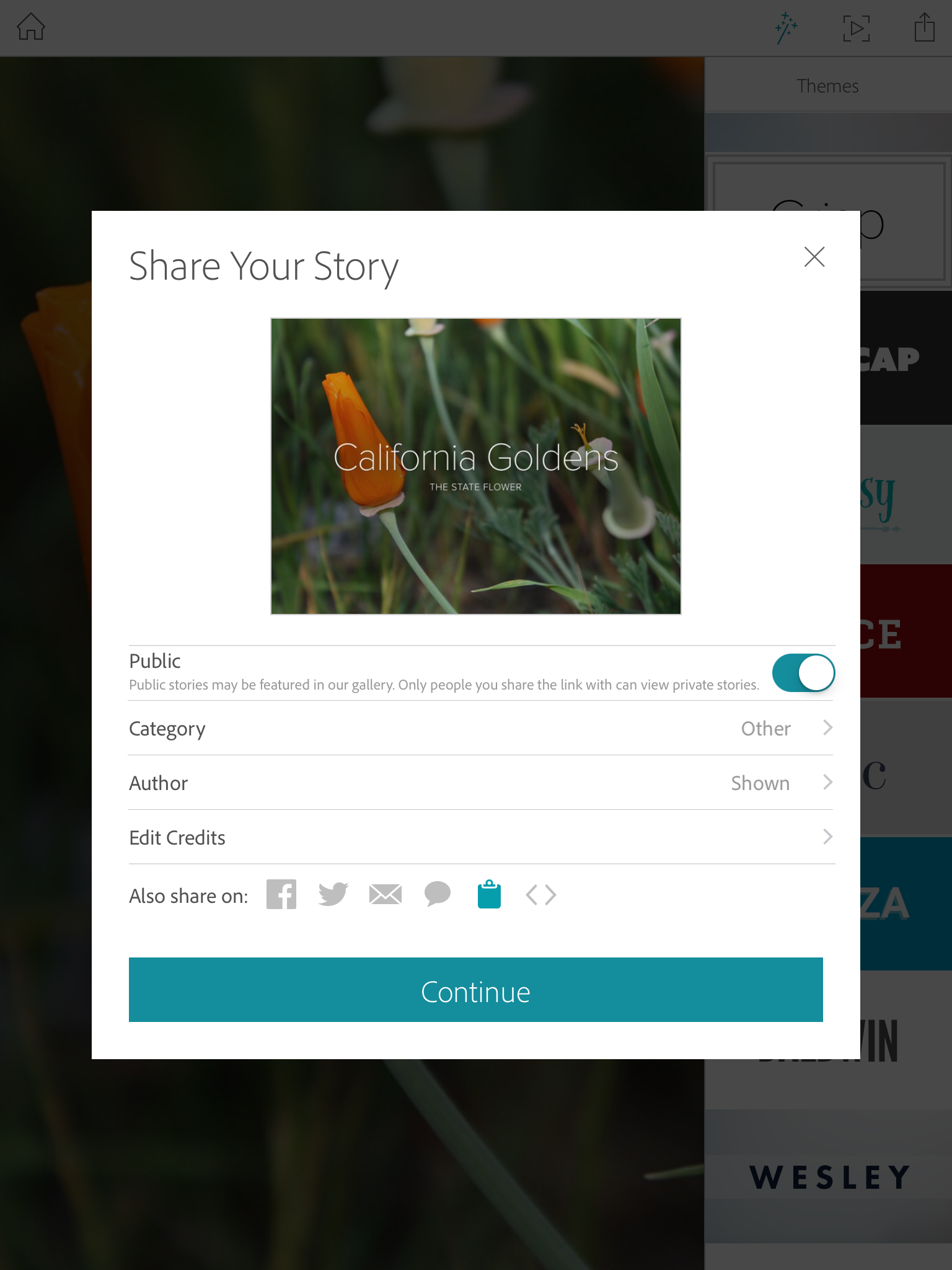Click the Continue button
The height and width of the screenshot is (1270, 952).
click(x=476, y=990)
